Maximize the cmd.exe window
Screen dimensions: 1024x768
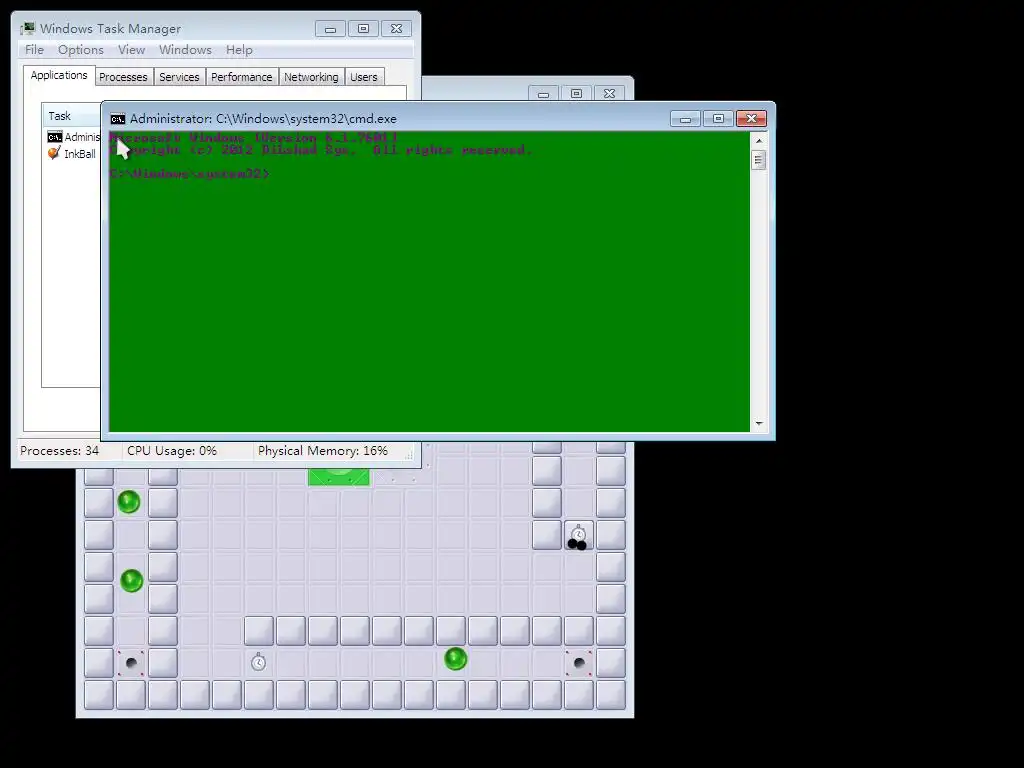click(x=718, y=119)
